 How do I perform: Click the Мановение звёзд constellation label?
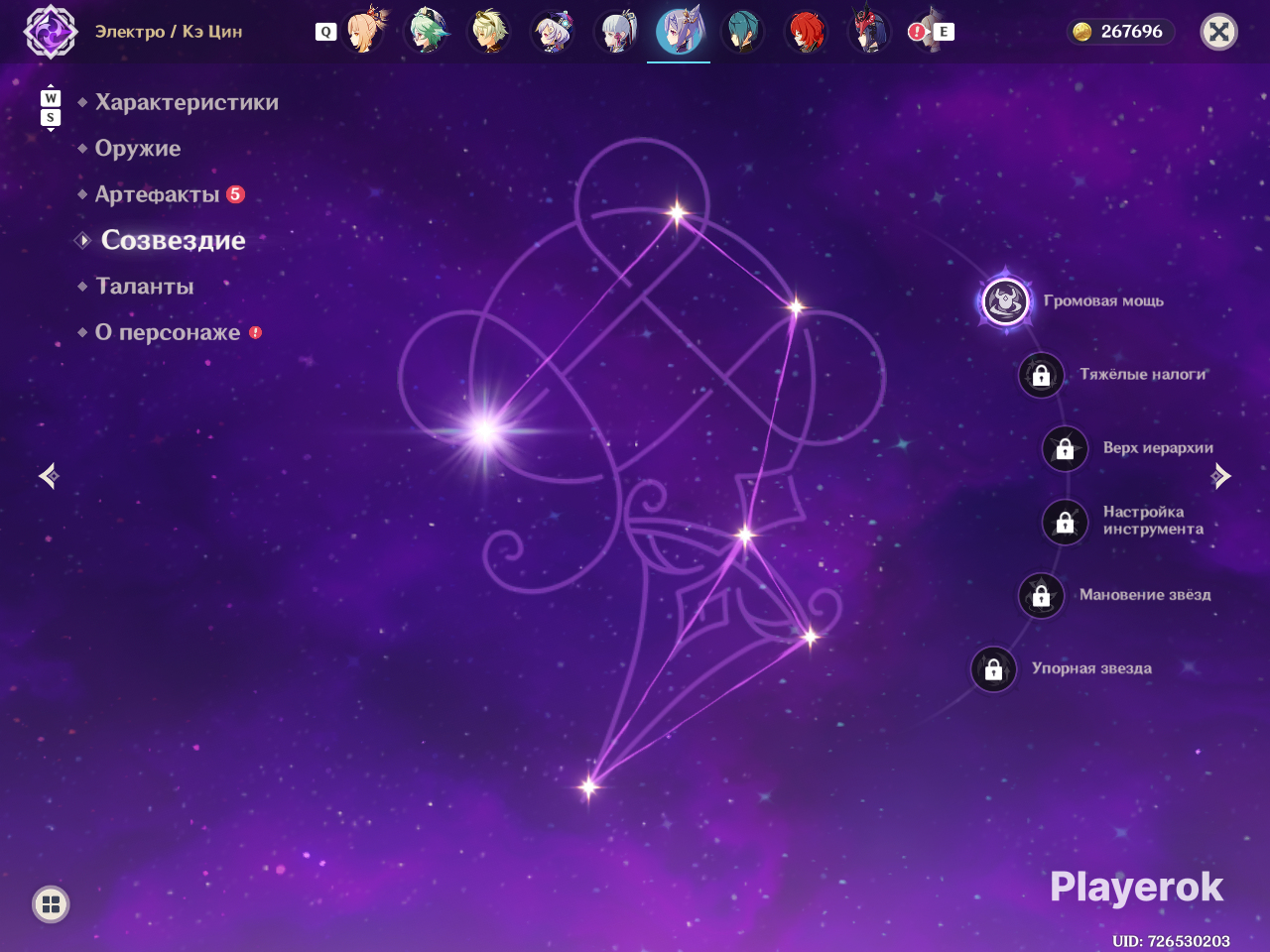(x=1145, y=595)
